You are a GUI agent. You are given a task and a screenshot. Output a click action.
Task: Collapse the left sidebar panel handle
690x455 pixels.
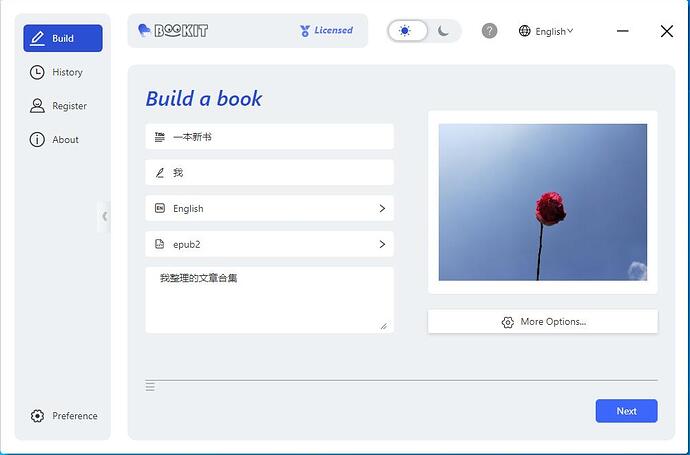coord(104,216)
